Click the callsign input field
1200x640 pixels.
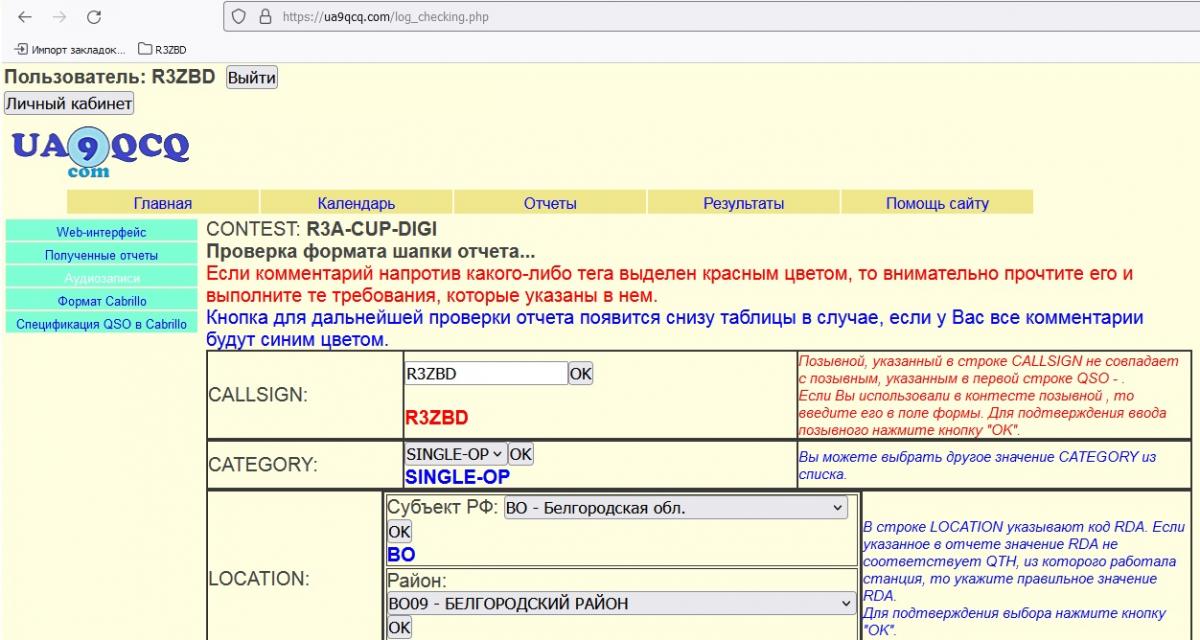pos(485,374)
